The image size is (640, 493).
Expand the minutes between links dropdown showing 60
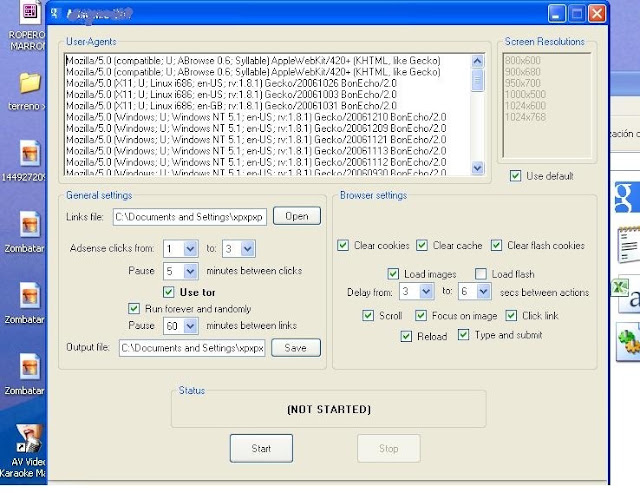(190, 326)
